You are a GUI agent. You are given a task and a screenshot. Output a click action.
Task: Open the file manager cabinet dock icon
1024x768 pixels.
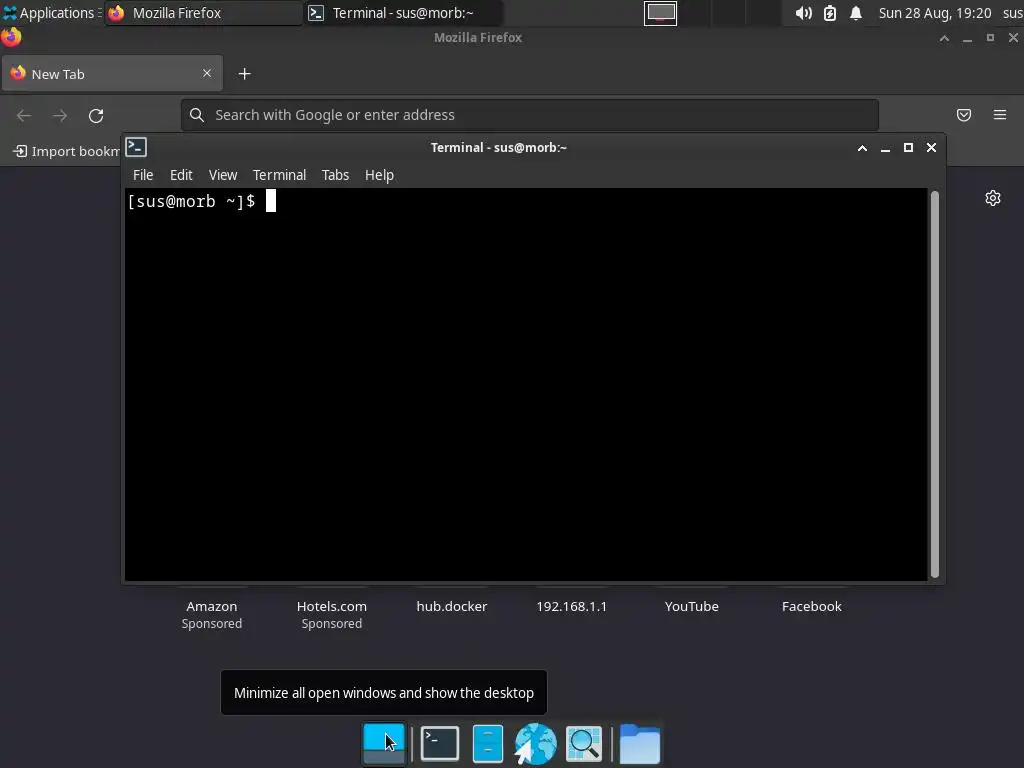(487, 743)
